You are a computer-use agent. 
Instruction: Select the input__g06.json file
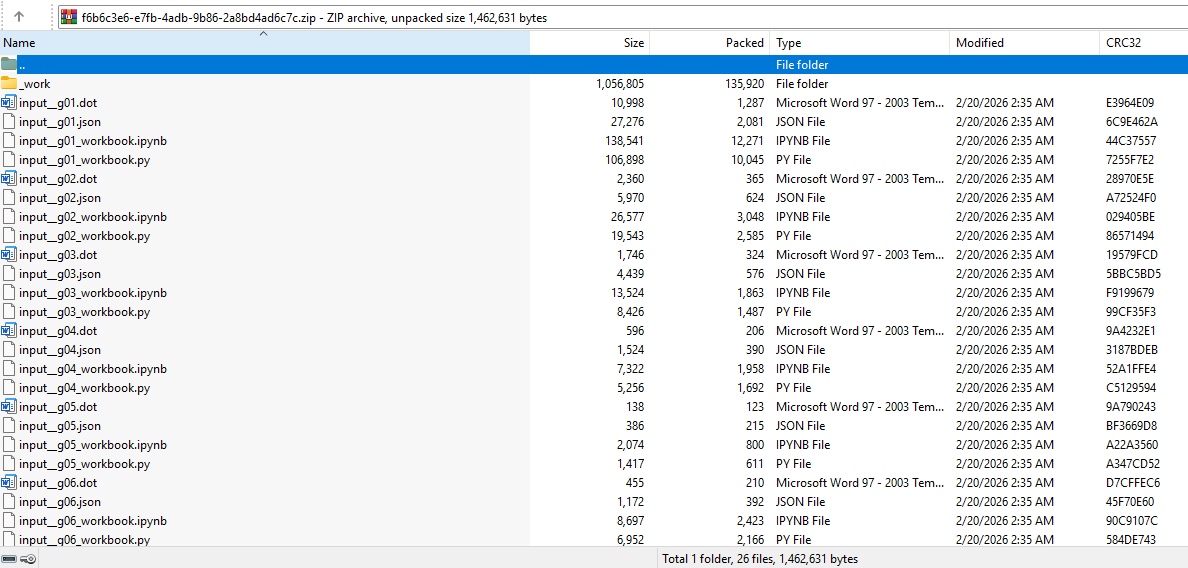[60, 502]
